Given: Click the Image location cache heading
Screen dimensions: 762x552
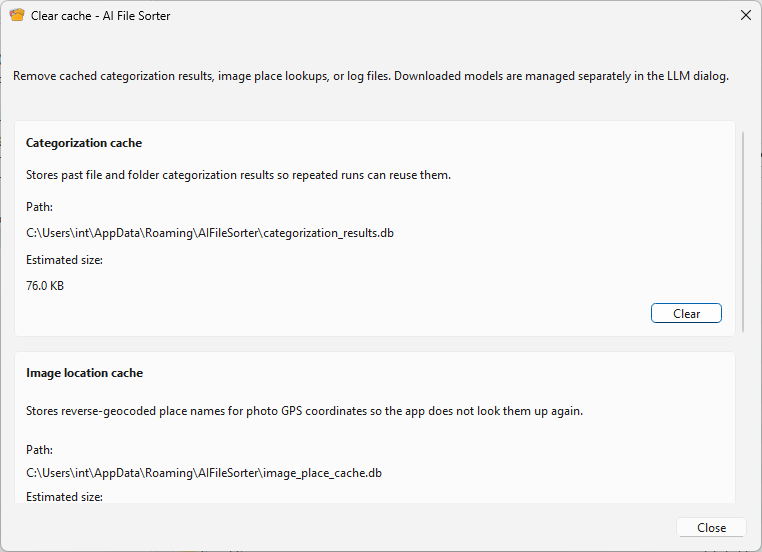Looking at the screenshot, I should tap(85, 373).
